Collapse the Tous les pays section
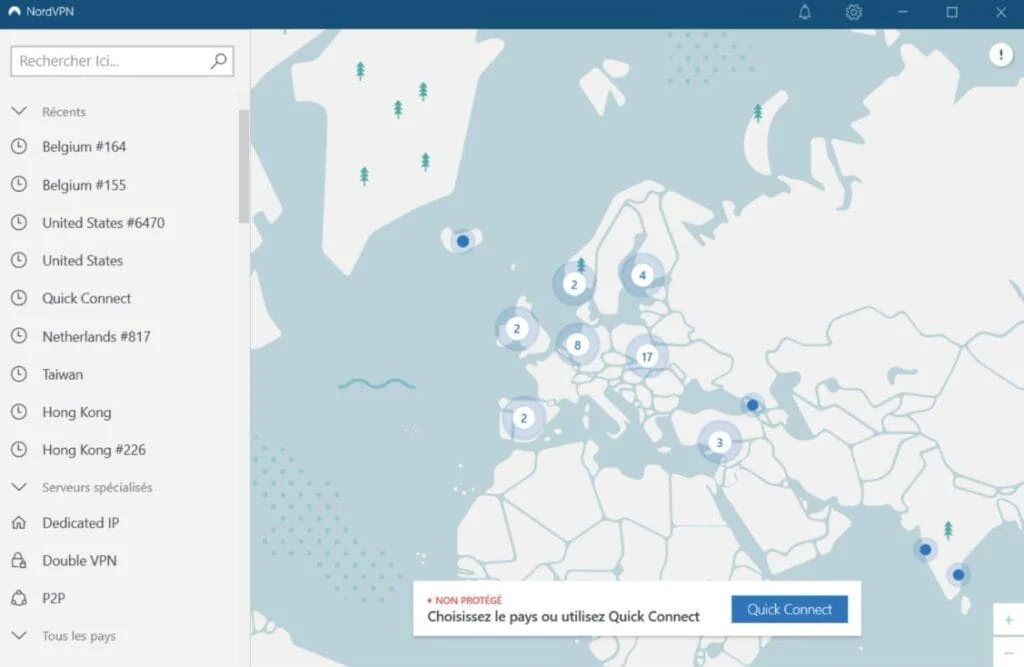1024x667 pixels. tap(19, 635)
